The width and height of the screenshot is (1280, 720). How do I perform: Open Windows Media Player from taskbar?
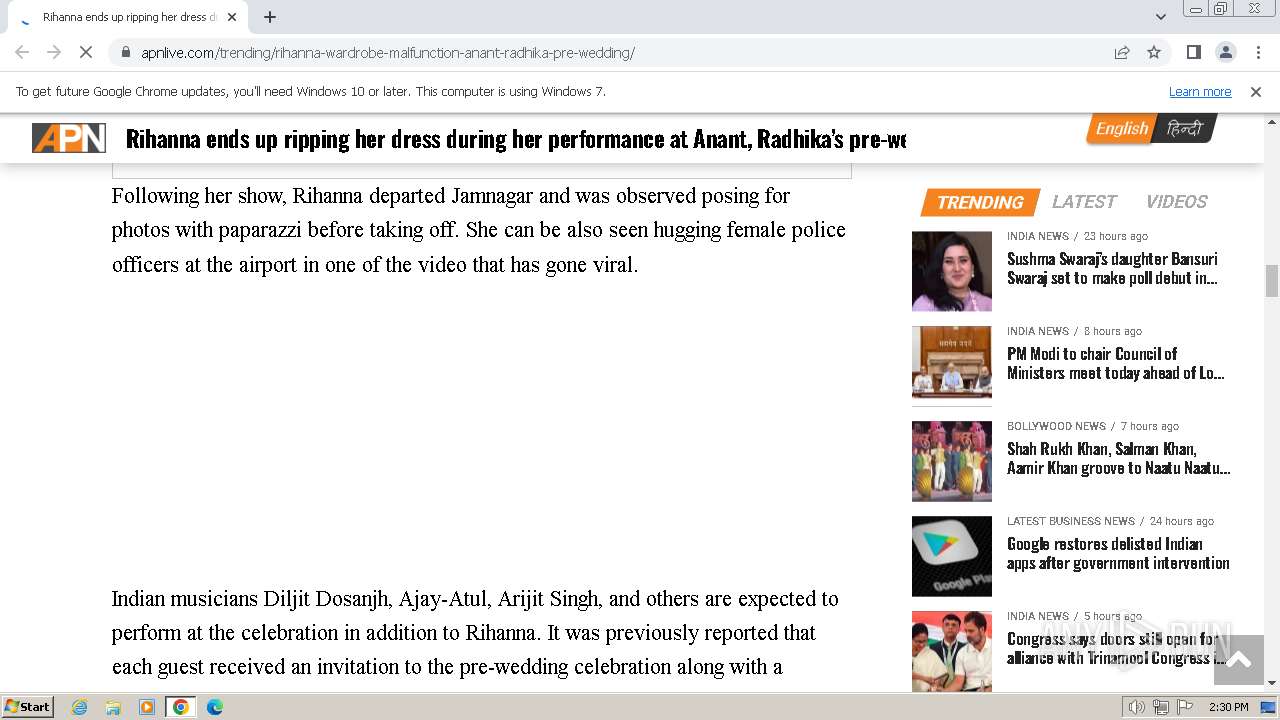(x=147, y=707)
